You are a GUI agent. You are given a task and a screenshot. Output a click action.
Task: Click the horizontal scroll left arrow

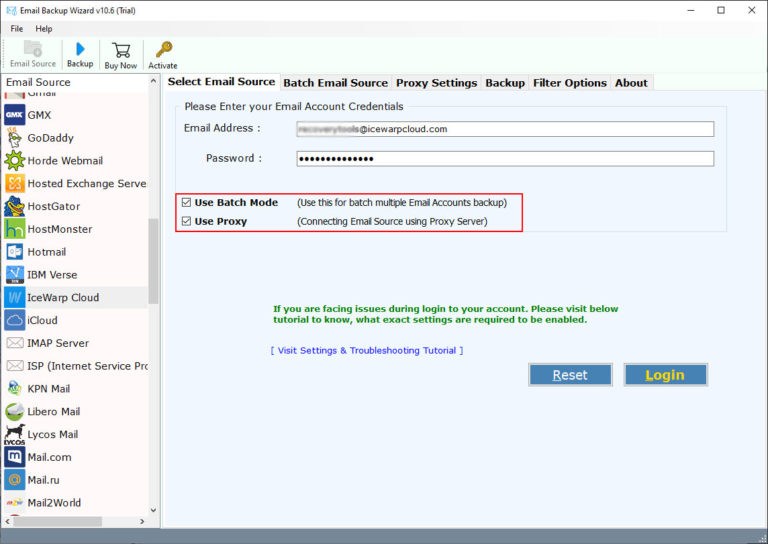(7, 521)
